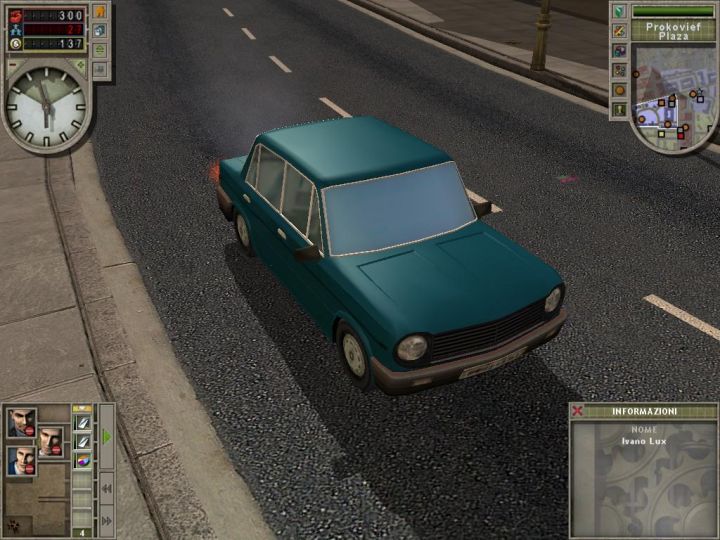Click the green shield icon beside the minimap
Screen dimensions: 720x540
(x=620, y=11)
